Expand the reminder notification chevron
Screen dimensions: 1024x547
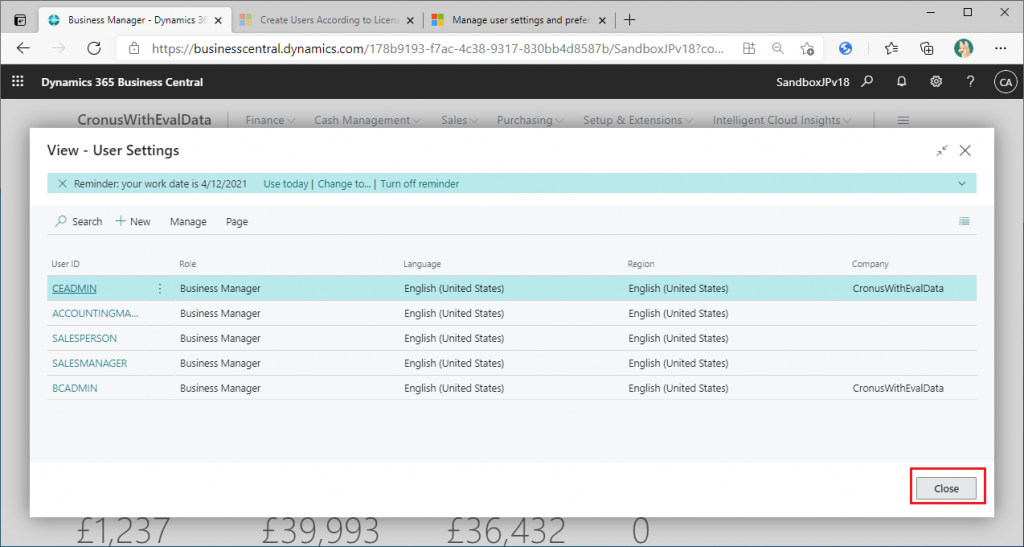pos(962,183)
